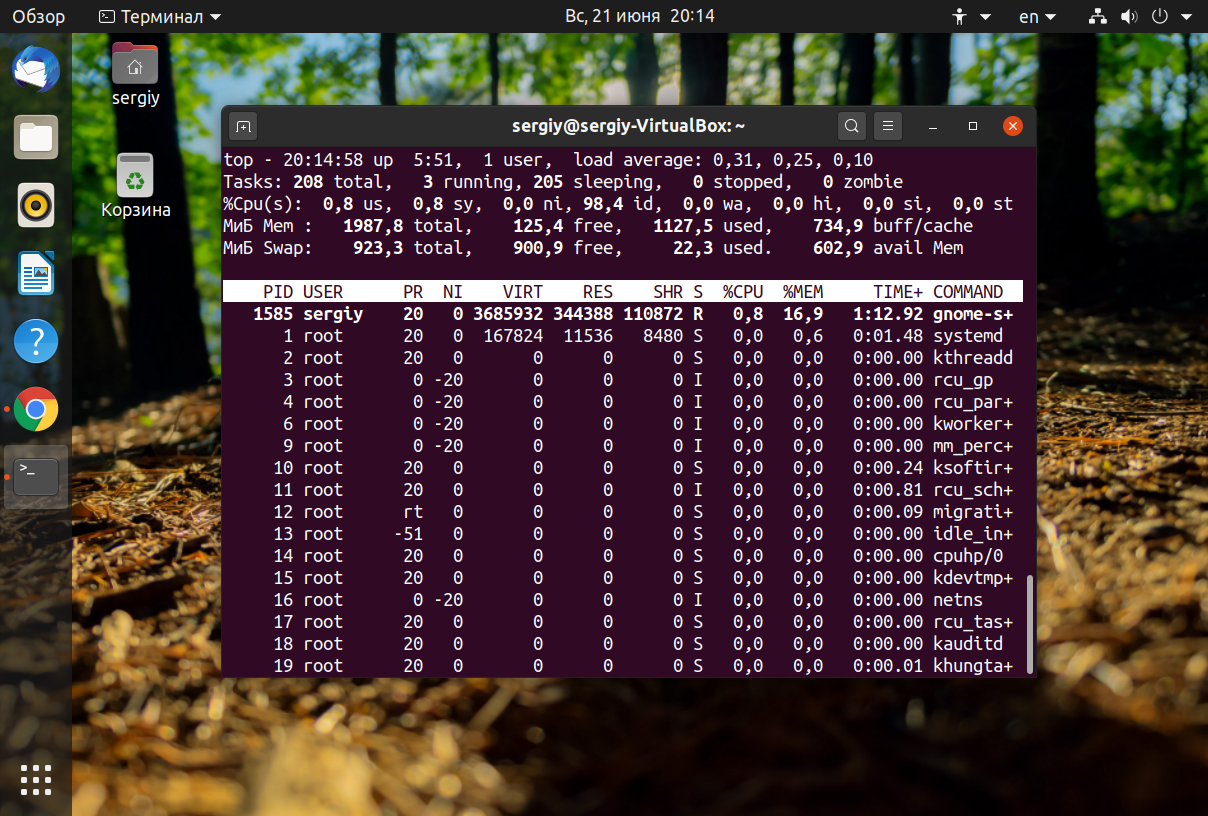Screen dimensions: 1208x816
Task: Open Thunderbird mail from the dock
Action: [36, 70]
